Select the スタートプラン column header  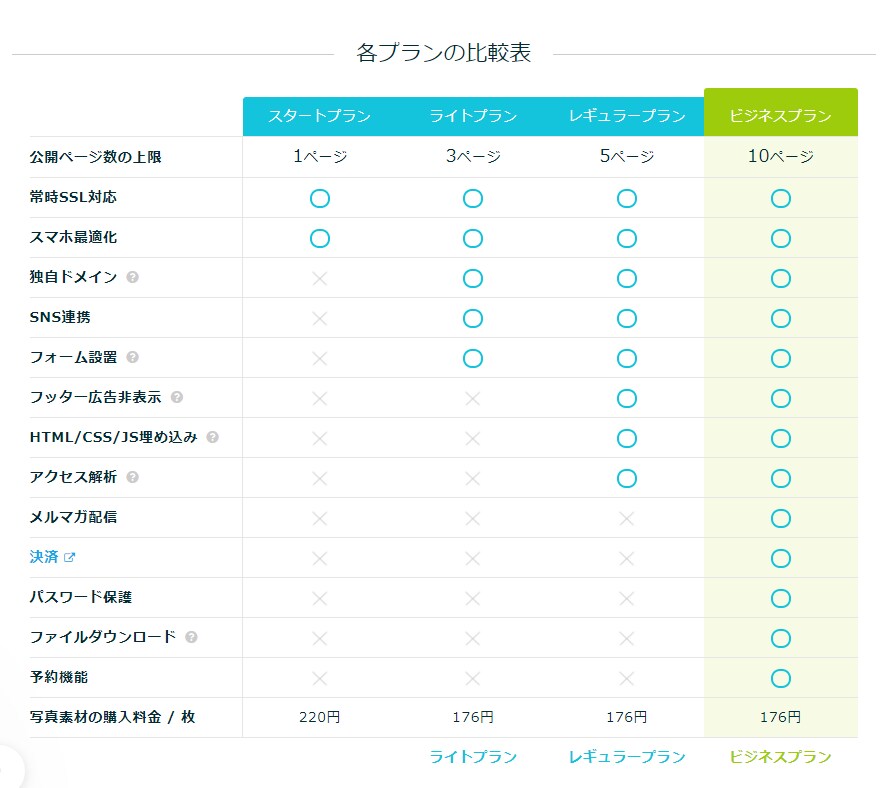point(320,116)
